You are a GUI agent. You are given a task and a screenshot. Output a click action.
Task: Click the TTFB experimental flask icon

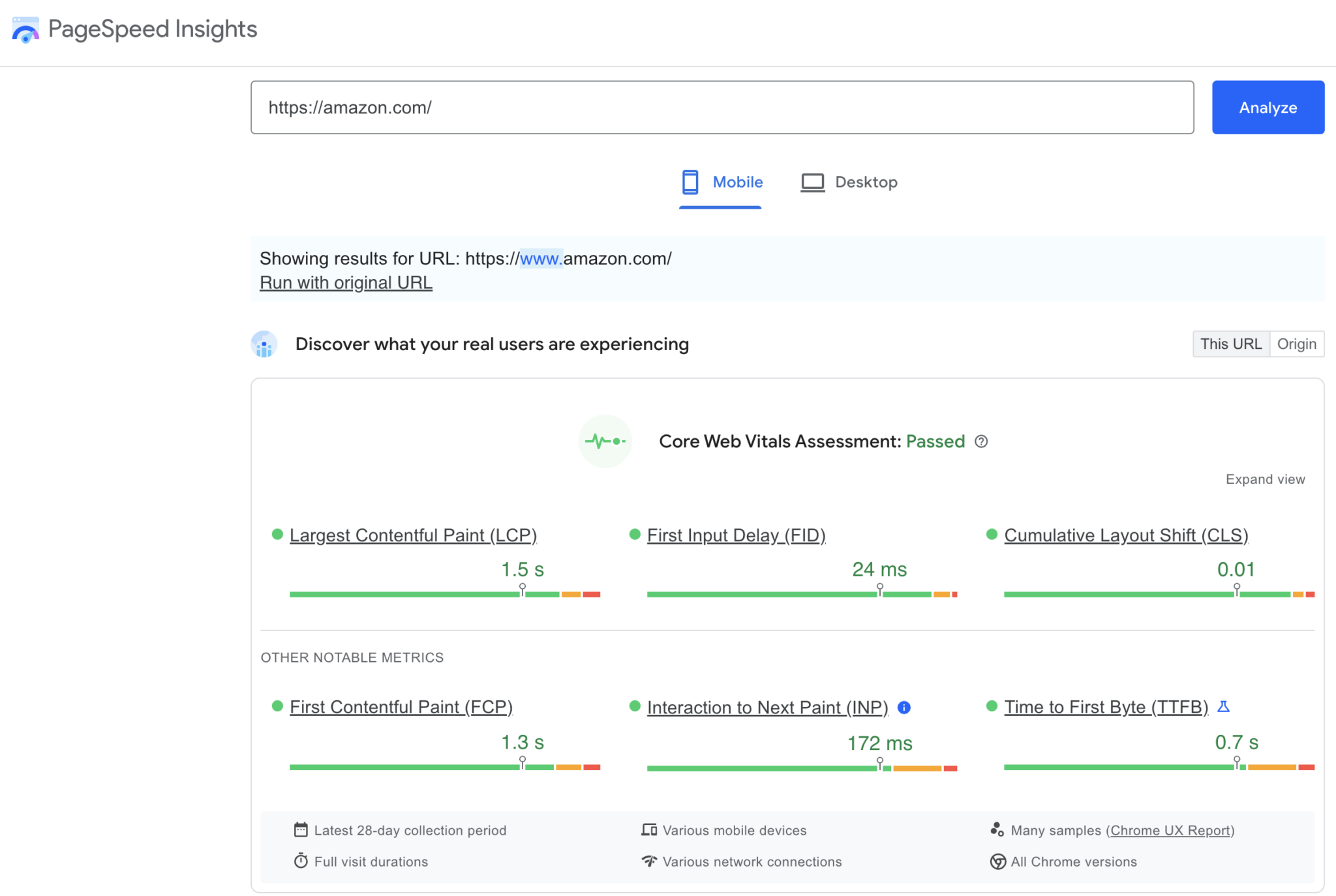1224,707
